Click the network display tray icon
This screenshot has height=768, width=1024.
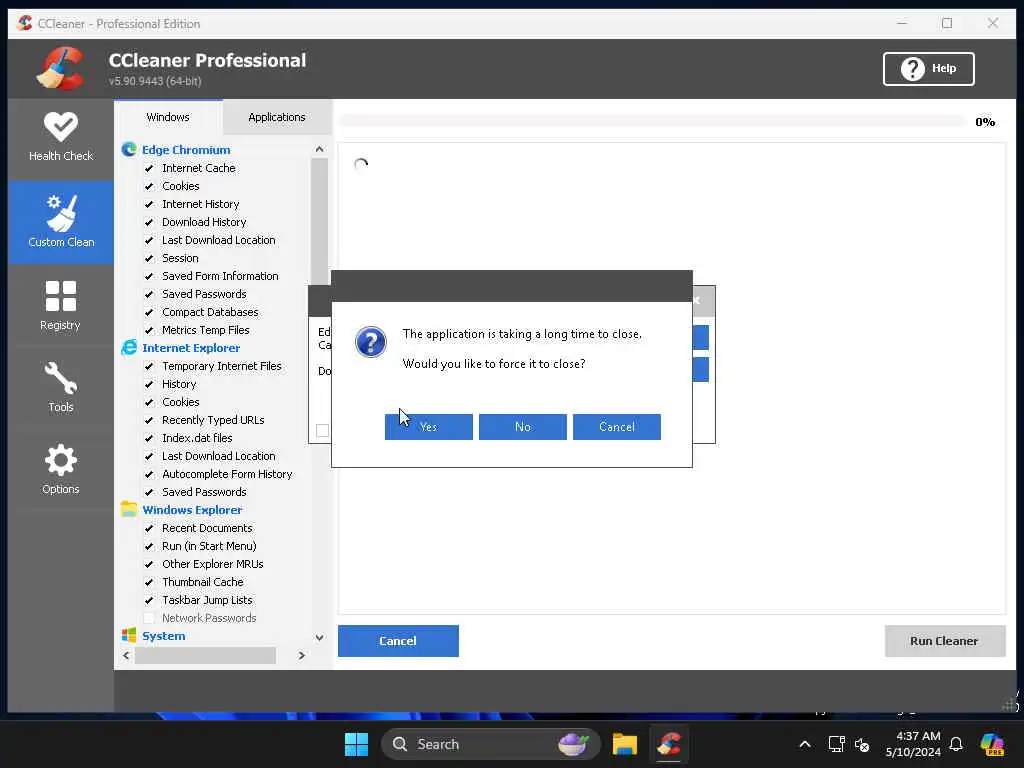836,744
